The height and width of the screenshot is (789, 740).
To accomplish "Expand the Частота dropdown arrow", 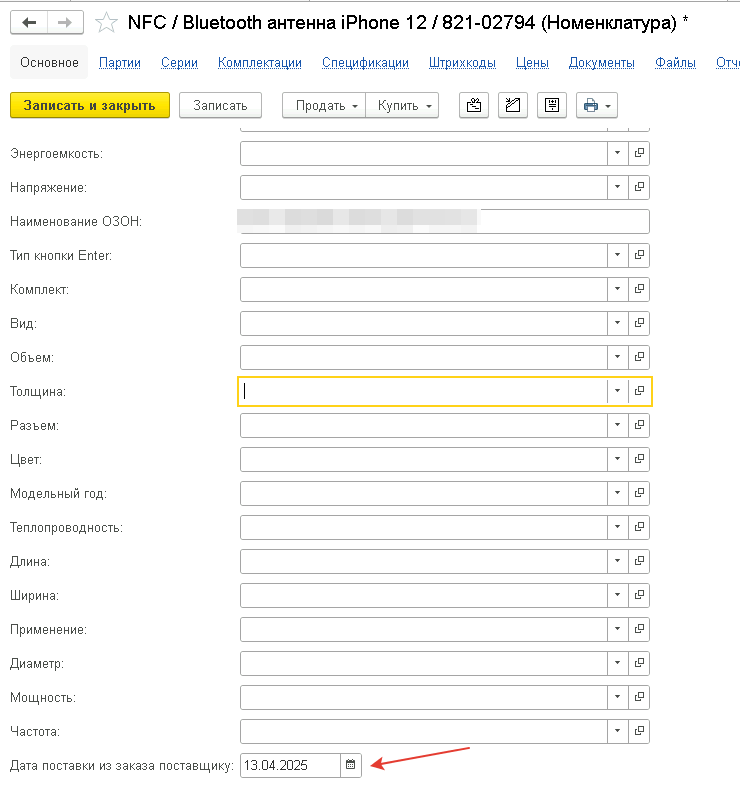I will 618,731.
